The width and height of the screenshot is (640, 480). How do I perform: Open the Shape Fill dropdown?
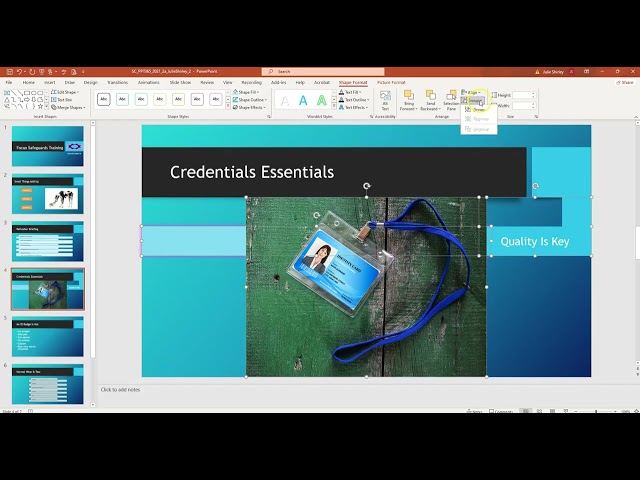click(x=246, y=92)
